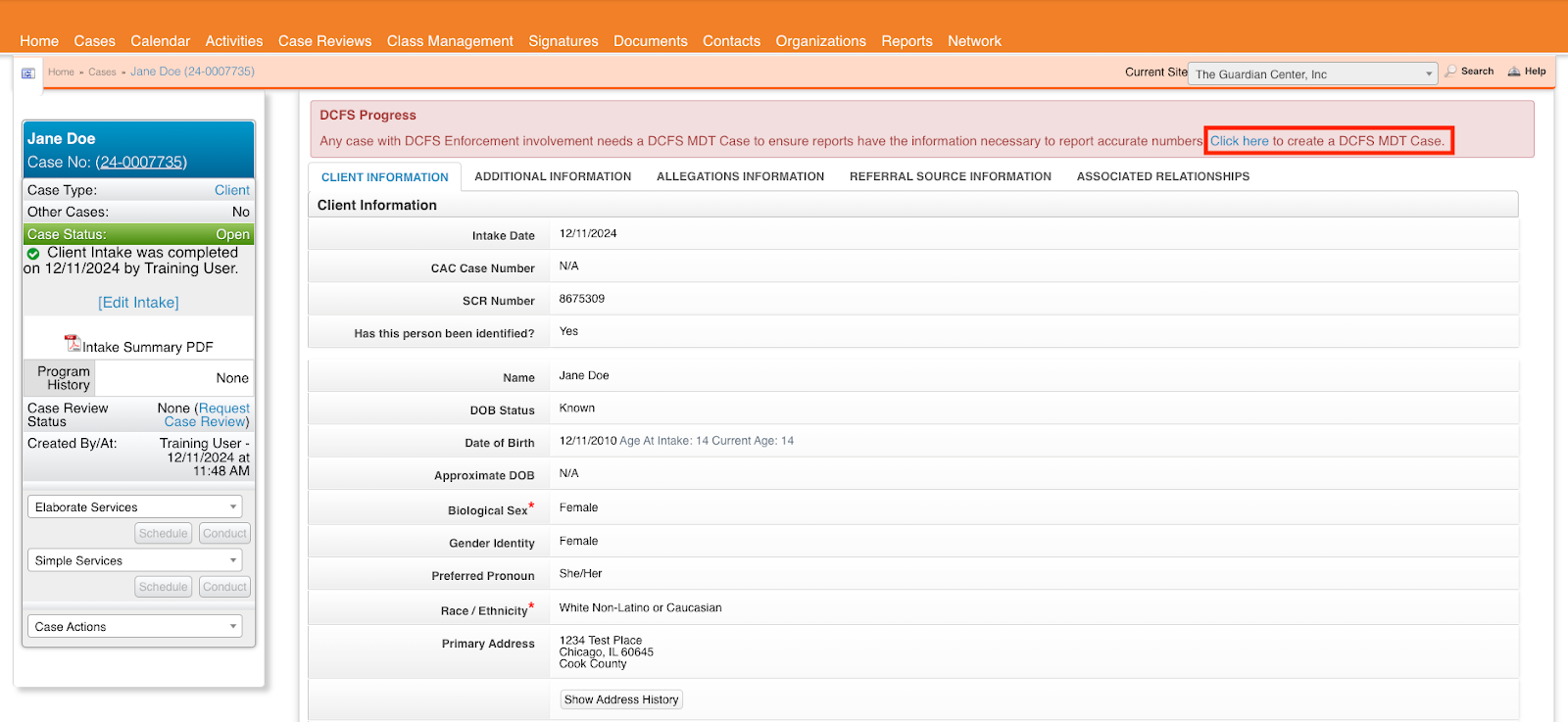Click Conduct under Simple Services
This screenshot has height=722, width=1568.
coord(224,587)
